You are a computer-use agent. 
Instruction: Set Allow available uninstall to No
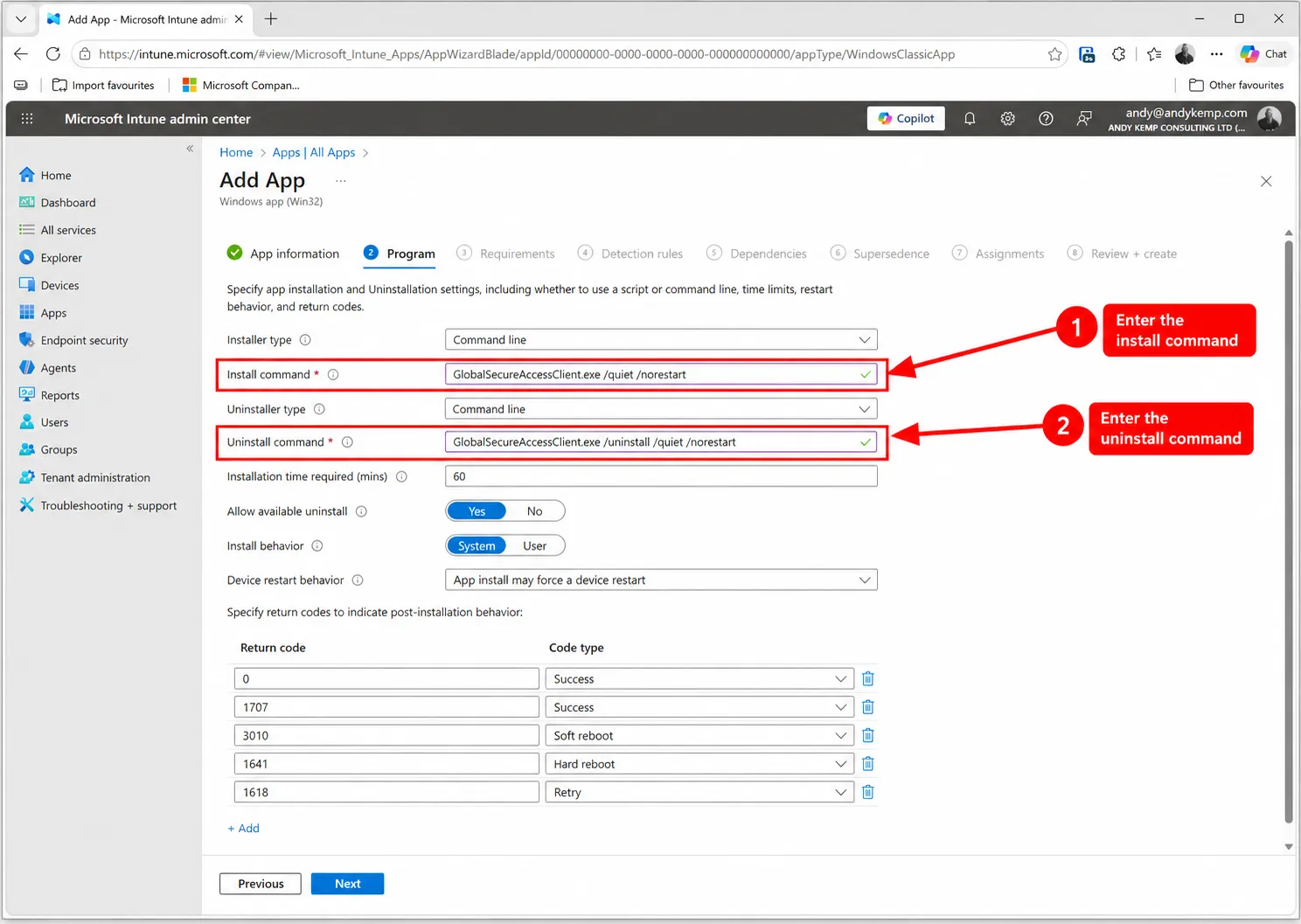[x=535, y=511]
